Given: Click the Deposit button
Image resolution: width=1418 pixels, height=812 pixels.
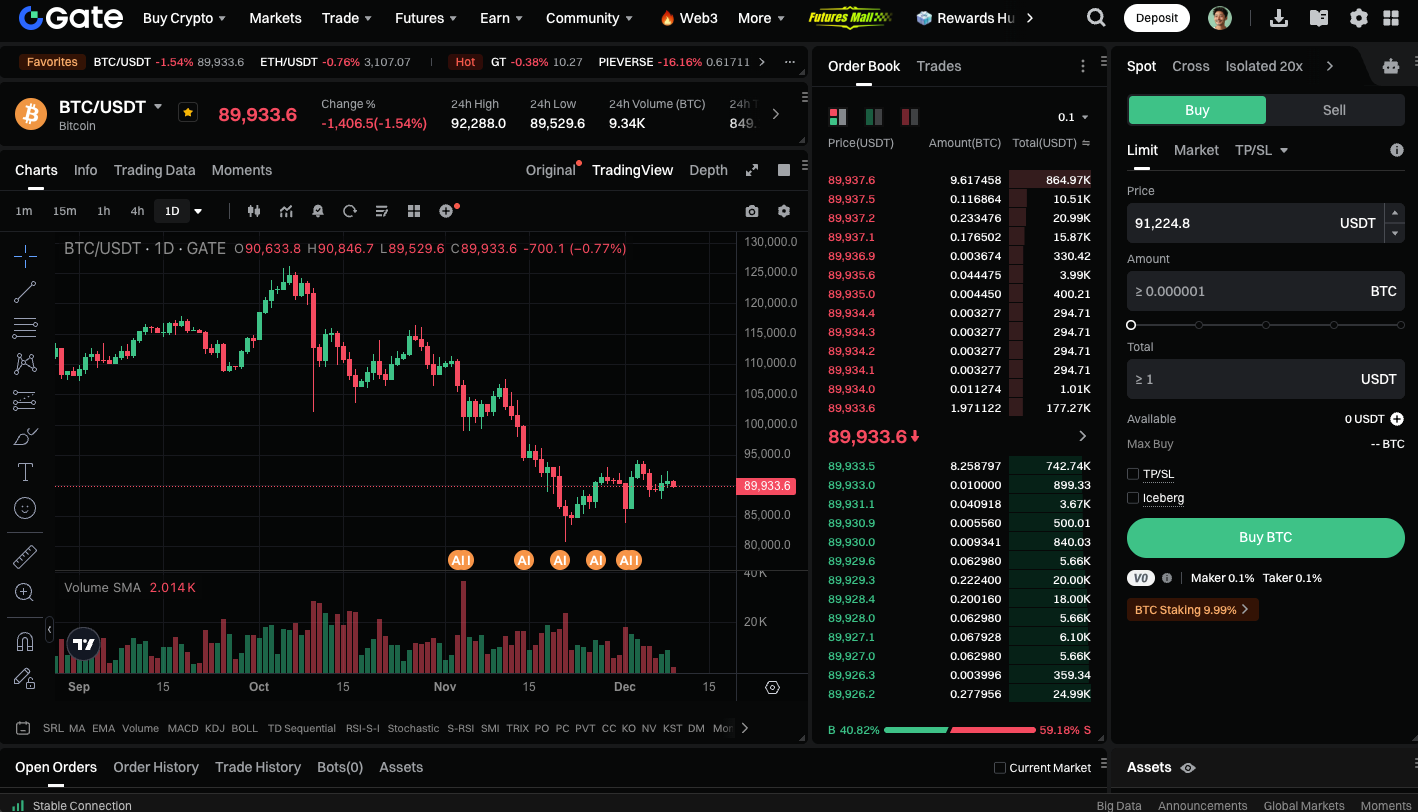Looking at the screenshot, I should click(1157, 18).
